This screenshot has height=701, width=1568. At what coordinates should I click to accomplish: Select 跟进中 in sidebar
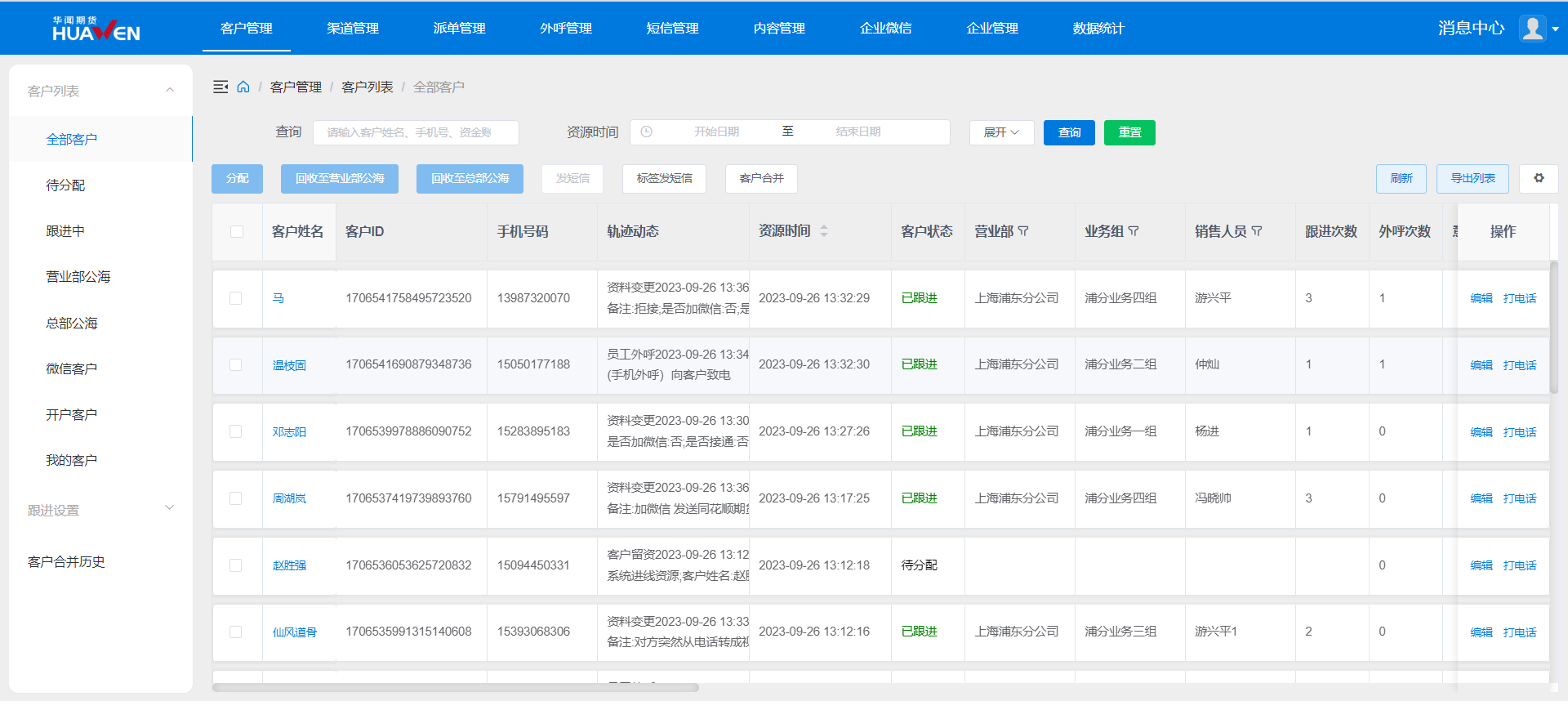[x=100, y=231]
